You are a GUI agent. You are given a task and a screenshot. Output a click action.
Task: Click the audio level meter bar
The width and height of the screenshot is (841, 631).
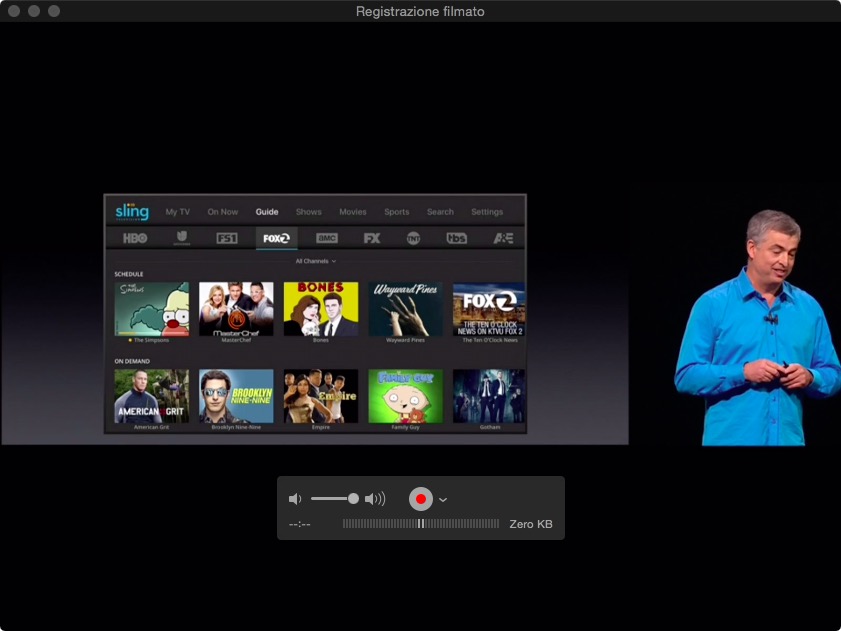421,524
